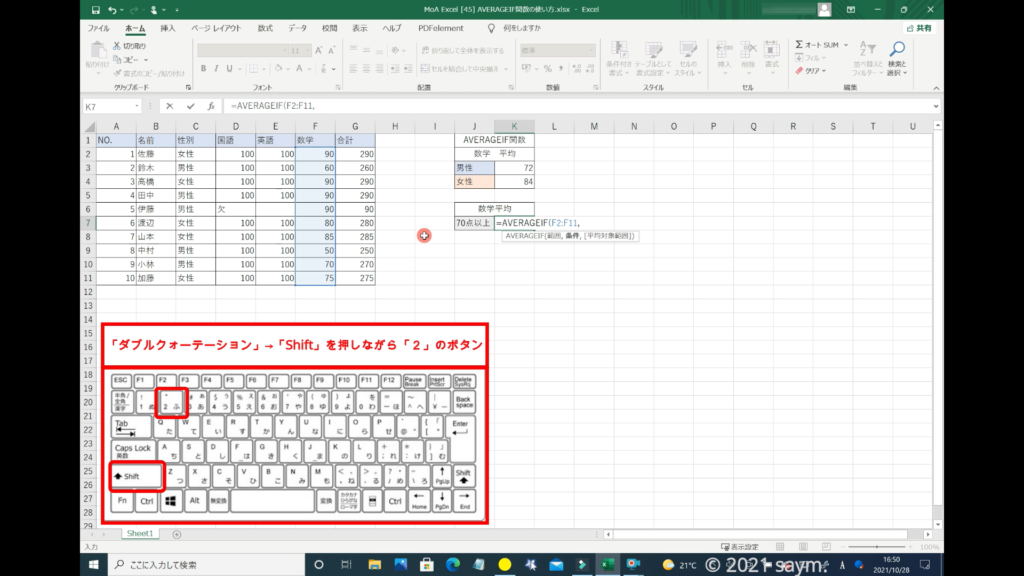Click the Save icon in title bar
Viewport: 1024px width, 576px height.
tap(92, 10)
